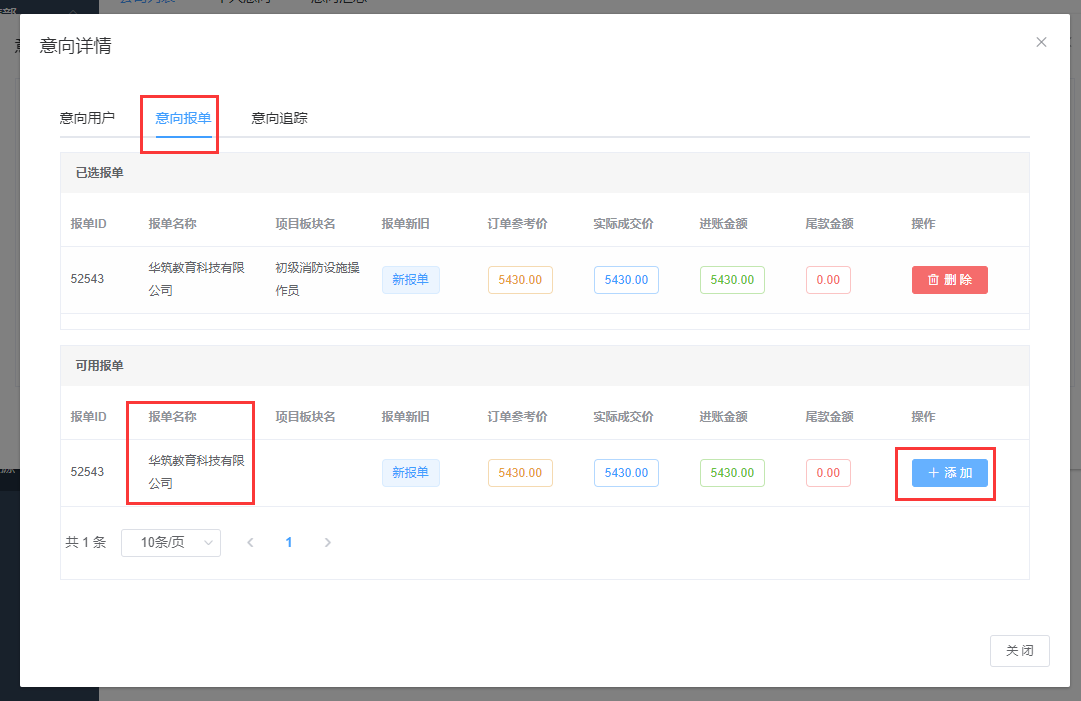Image resolution: width=1081 pixels, height=701 pixels.
Task: Click 新报单 tag in 可用报单 row
Action: pyautogui.click(x=410, y=473)
